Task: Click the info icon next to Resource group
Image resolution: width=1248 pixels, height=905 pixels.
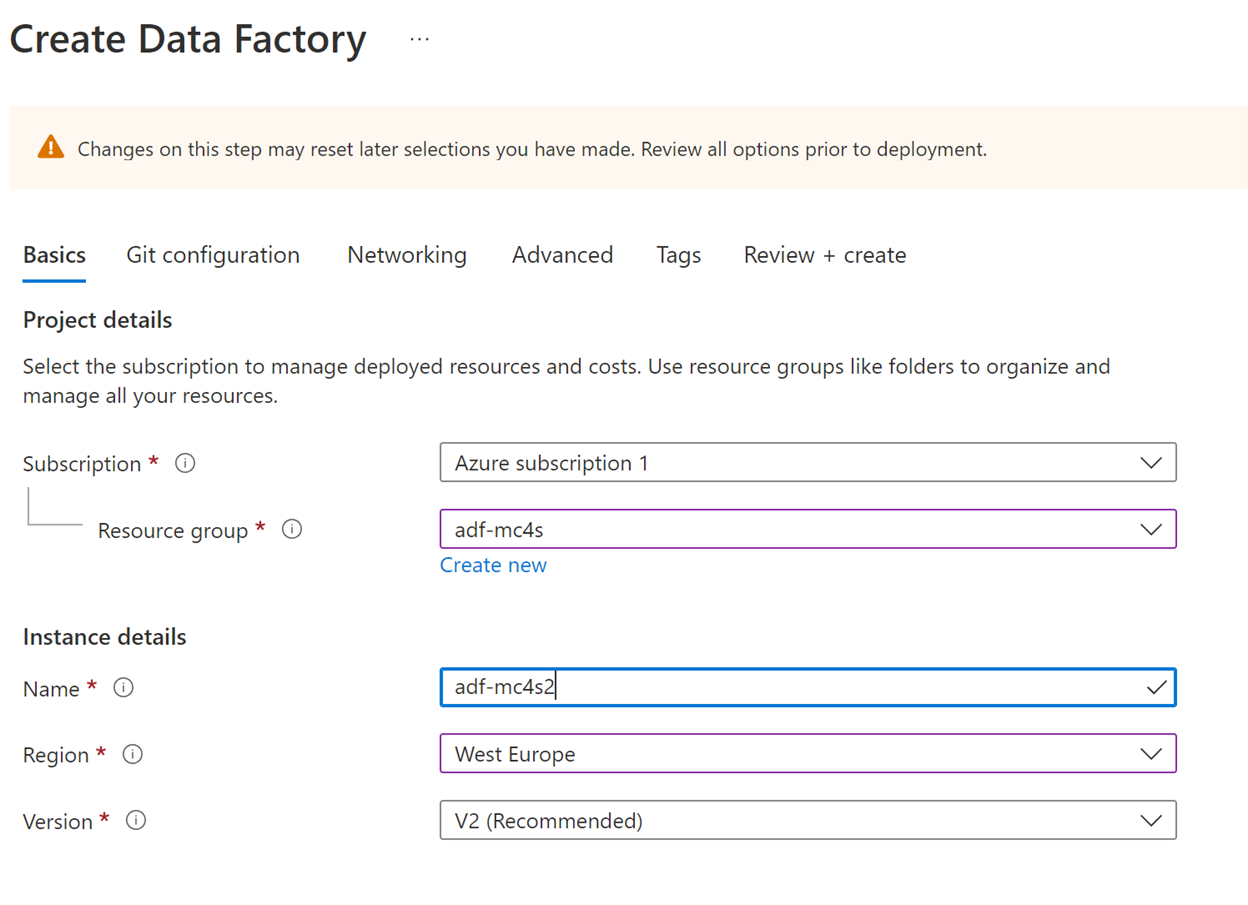Action: click(292, 529)
